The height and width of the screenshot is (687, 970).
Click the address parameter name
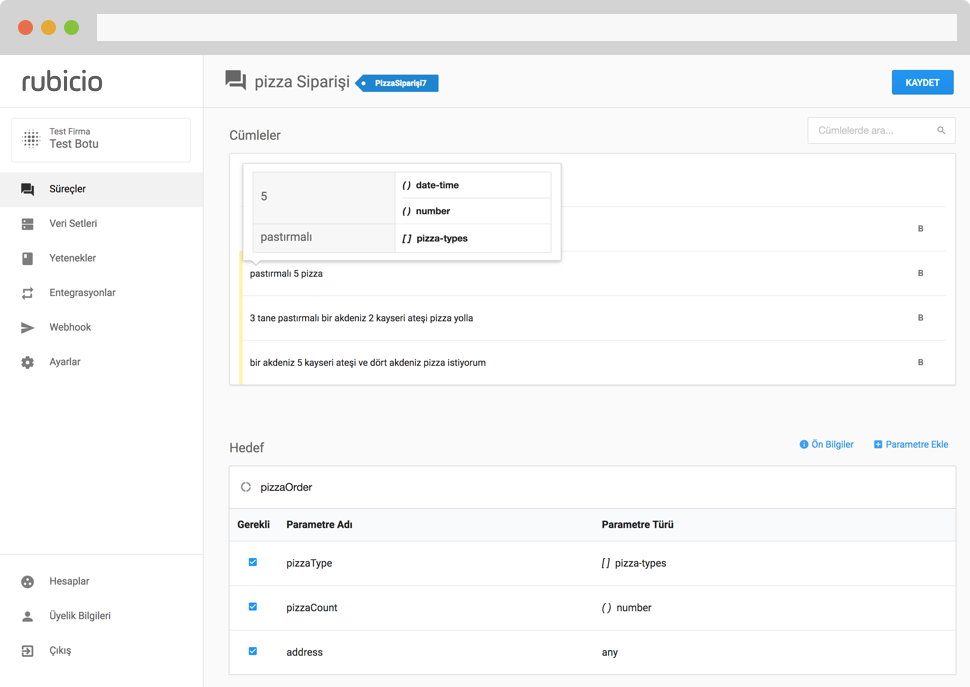click(304, 652)
